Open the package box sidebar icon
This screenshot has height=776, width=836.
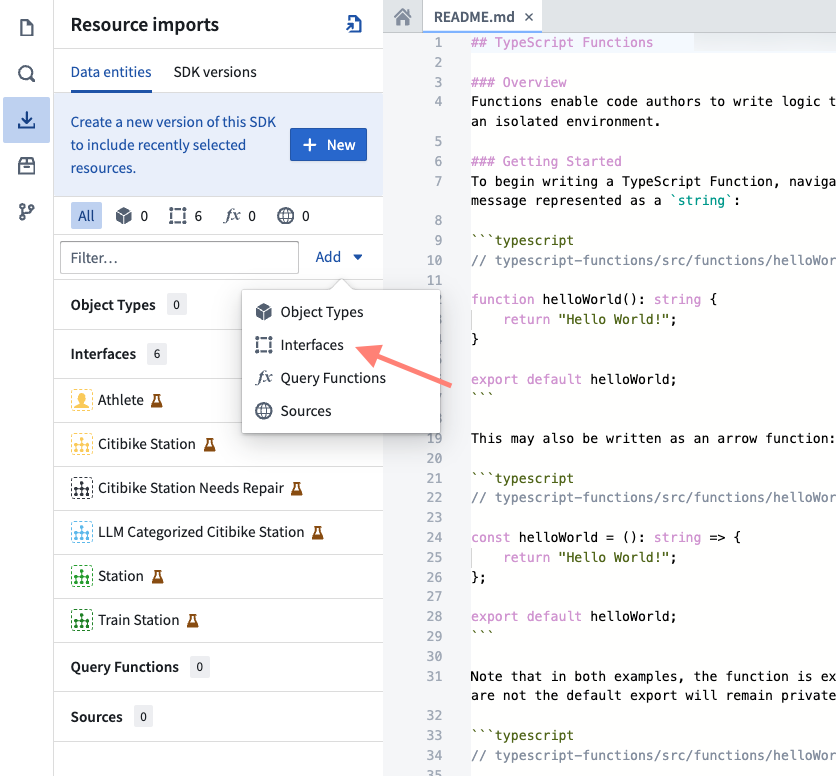(27, 166)
